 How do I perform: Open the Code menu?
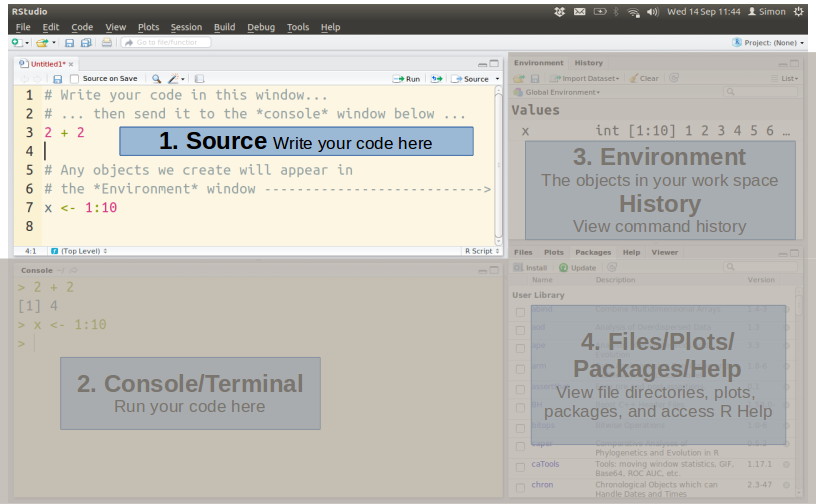[x=82, y=27]
